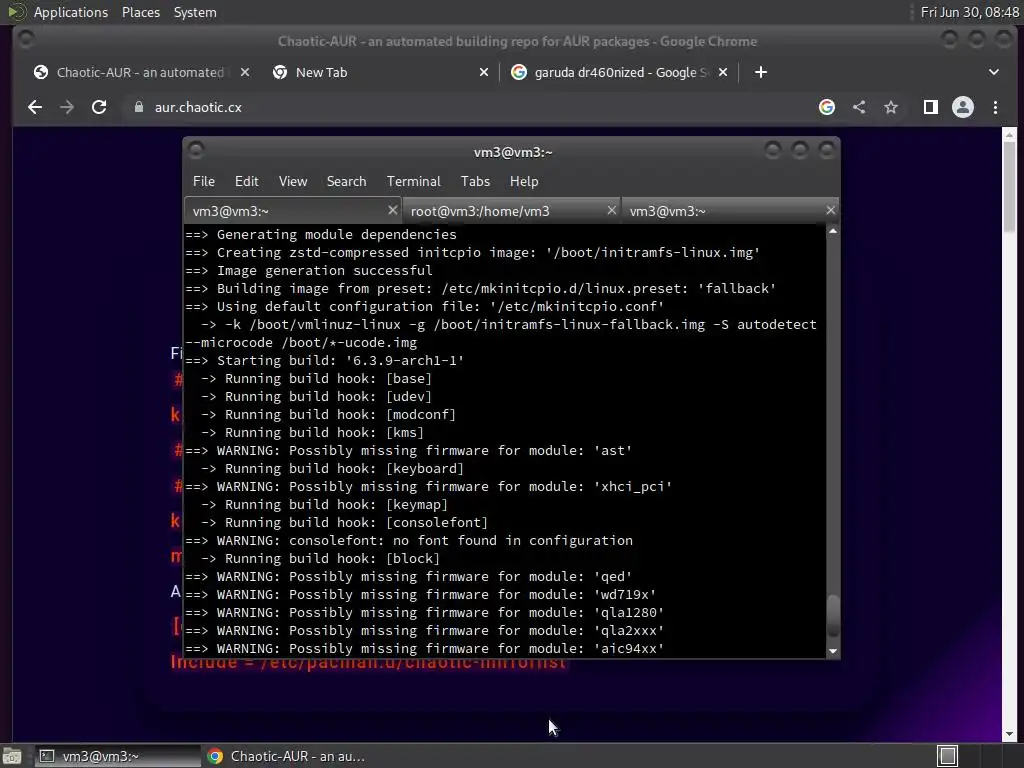
Task: Open Chrome profile avatar
Action: [963, 107]
